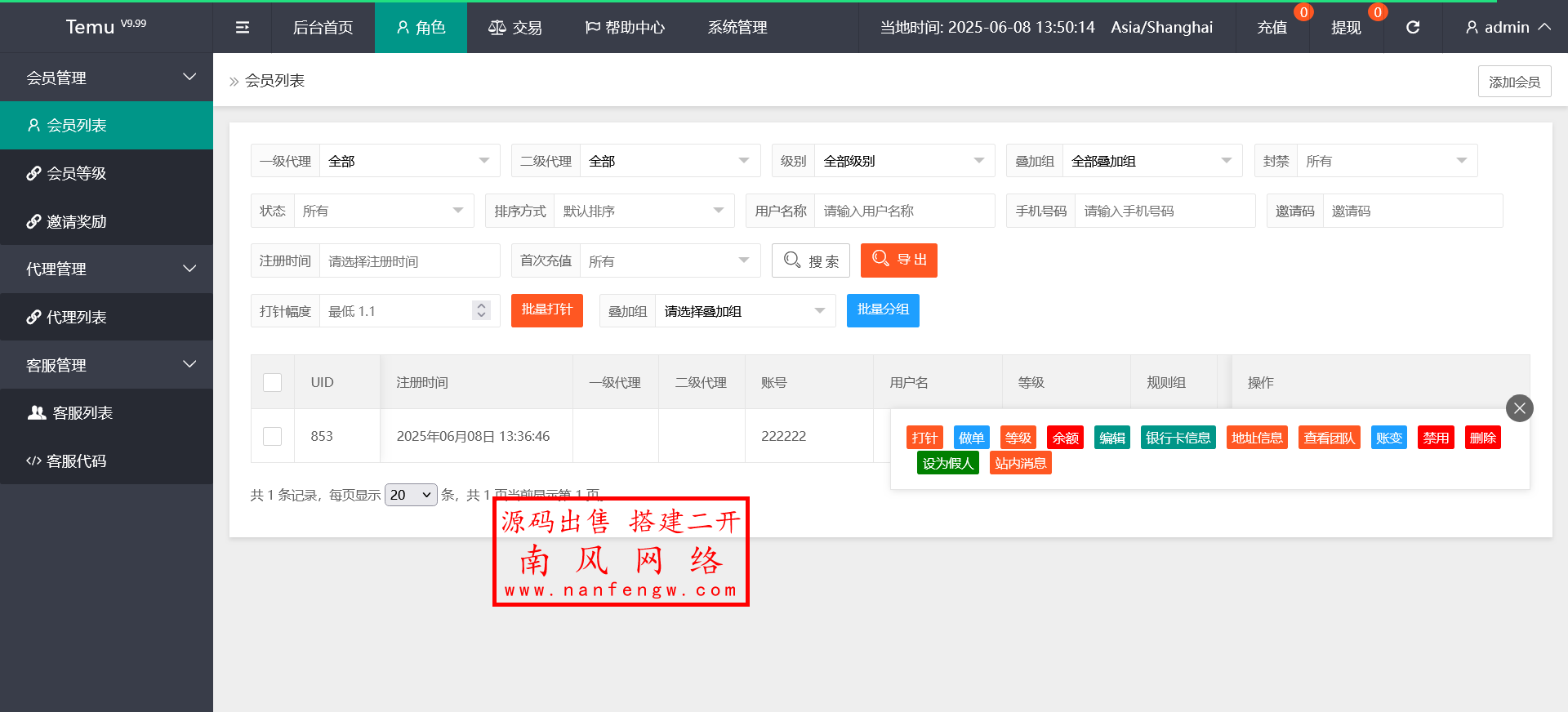
Task: Click the 充值 recharge notification item
Action: coord(1272,28)
